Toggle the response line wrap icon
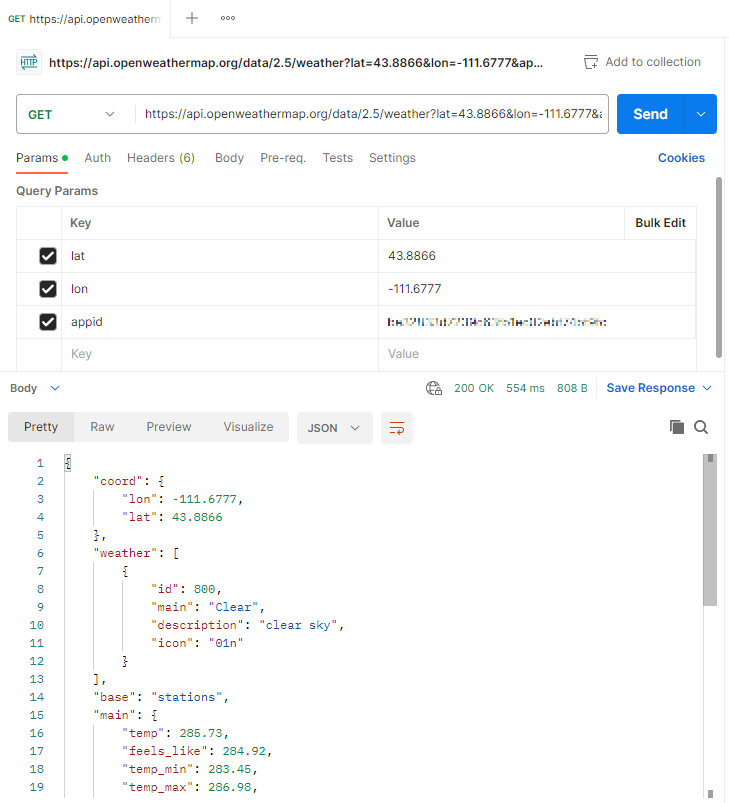This screenshot has height=803, width=729. [397, 428]
